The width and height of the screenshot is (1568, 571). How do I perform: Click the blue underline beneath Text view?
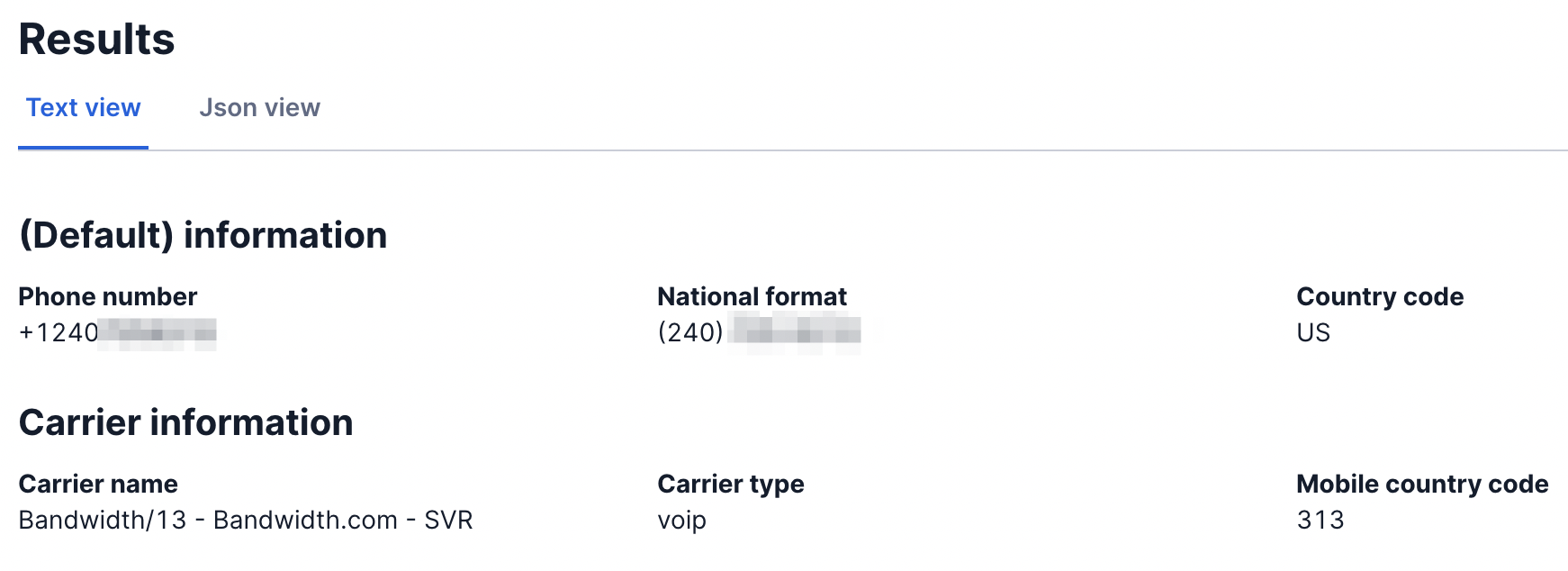(83, 148)
